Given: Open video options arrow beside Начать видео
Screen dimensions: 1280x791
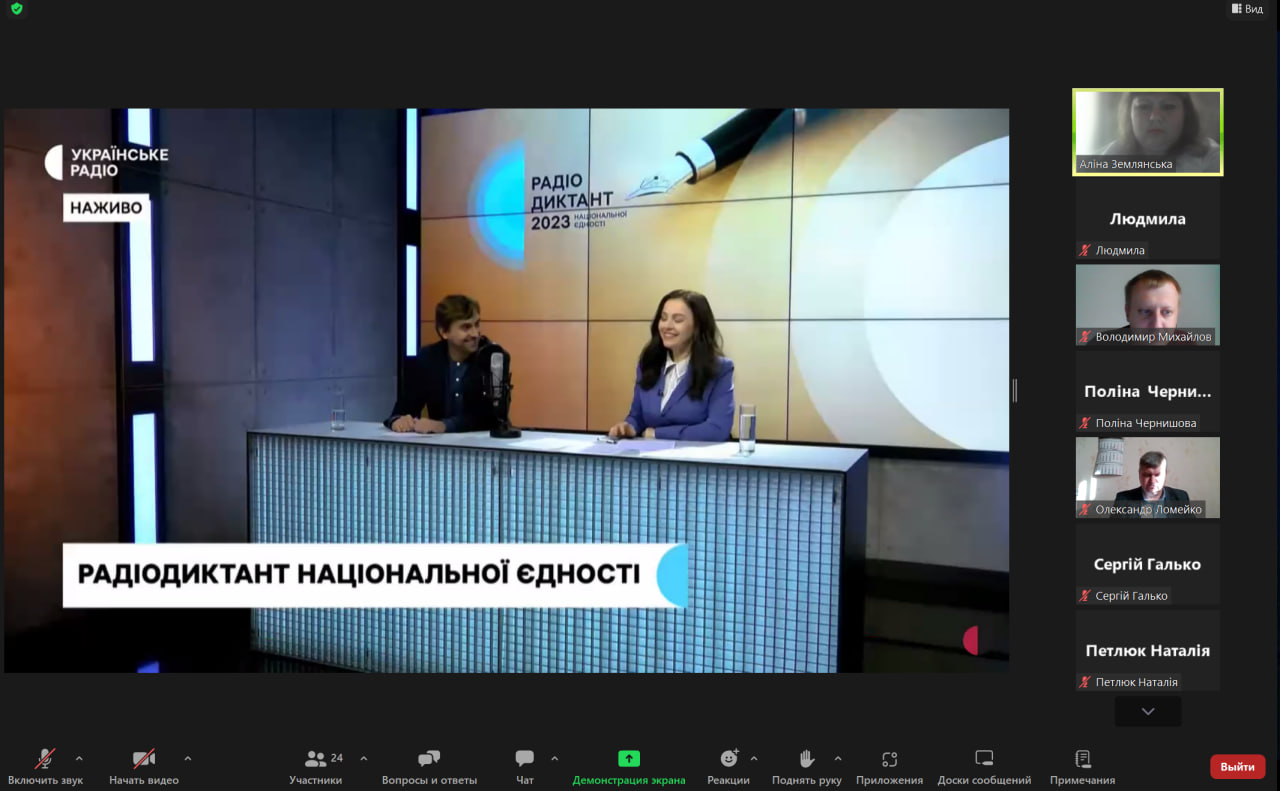Looking at the screenshot, I should click(187, 759).
